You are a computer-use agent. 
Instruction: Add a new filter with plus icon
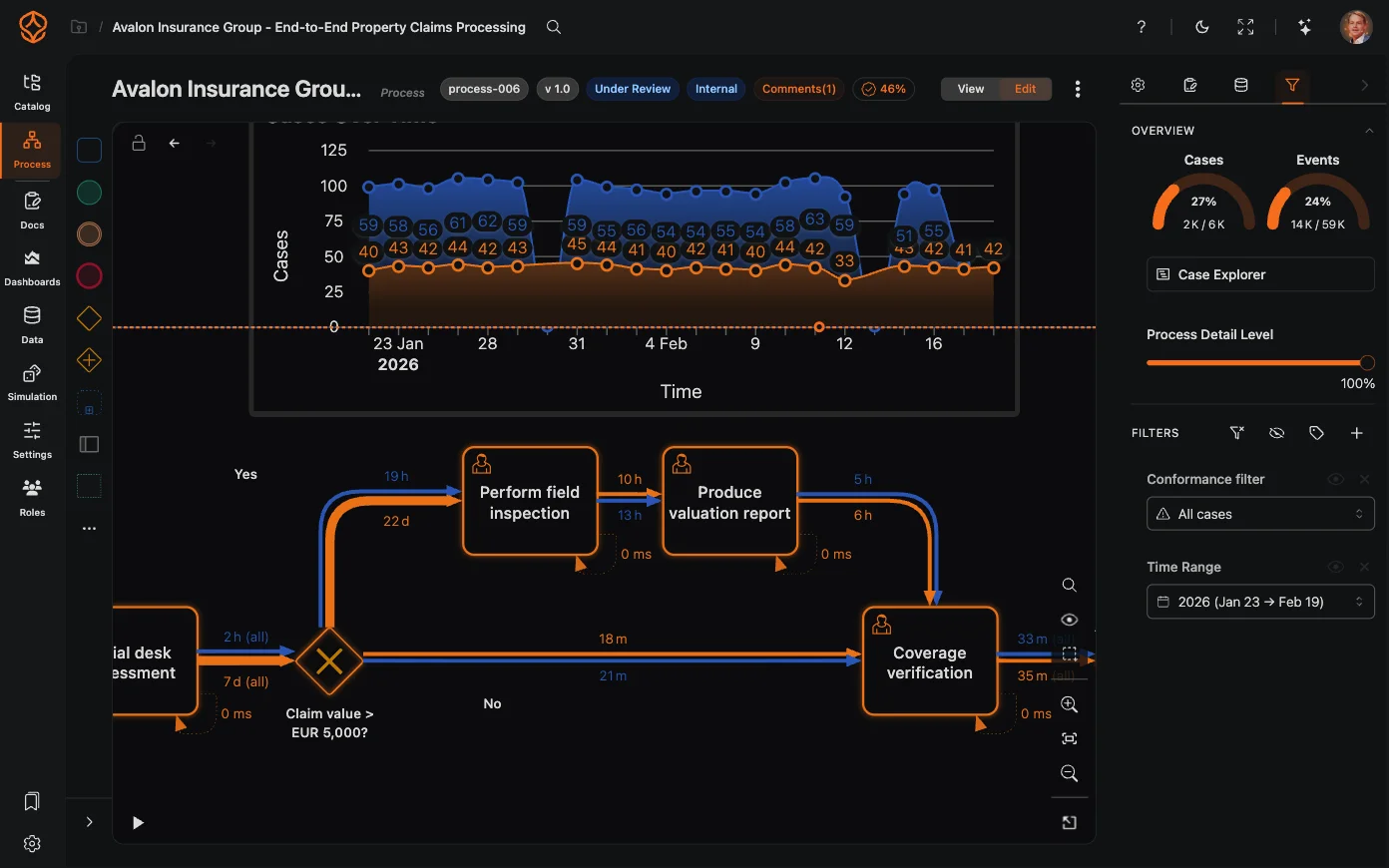coord(1356,433)
